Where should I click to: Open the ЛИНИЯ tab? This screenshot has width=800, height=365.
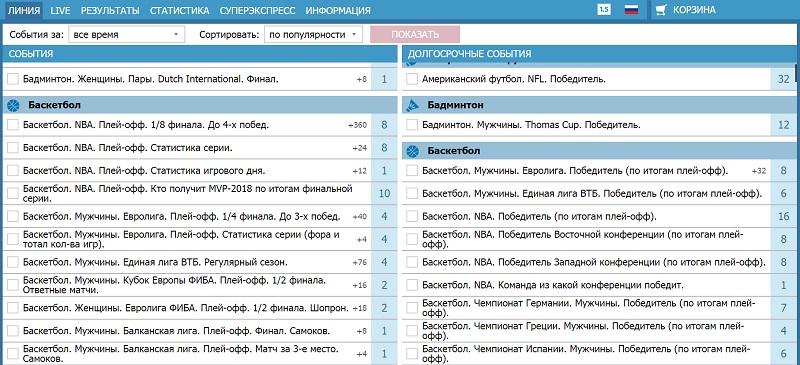[24, 10]
